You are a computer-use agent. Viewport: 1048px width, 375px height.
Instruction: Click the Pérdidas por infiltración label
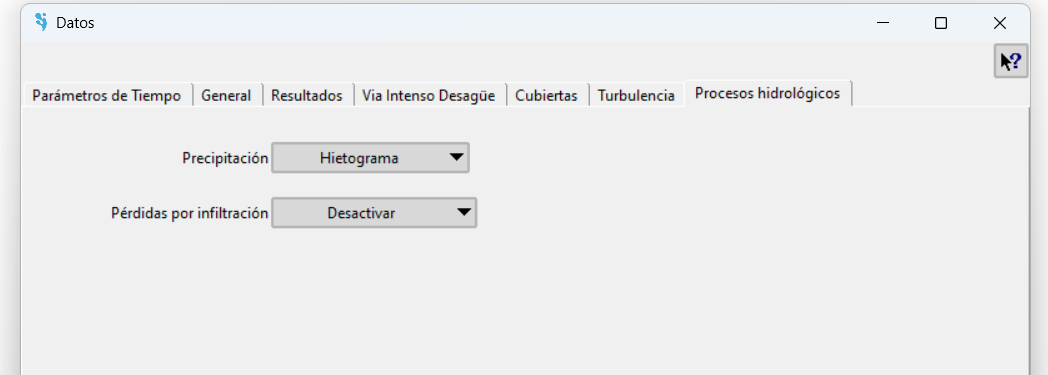pyautogui.click(x=190, y=213)
